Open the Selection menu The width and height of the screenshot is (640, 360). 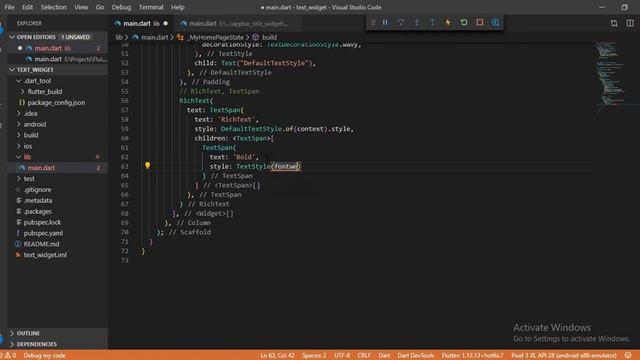coord(53,7)
